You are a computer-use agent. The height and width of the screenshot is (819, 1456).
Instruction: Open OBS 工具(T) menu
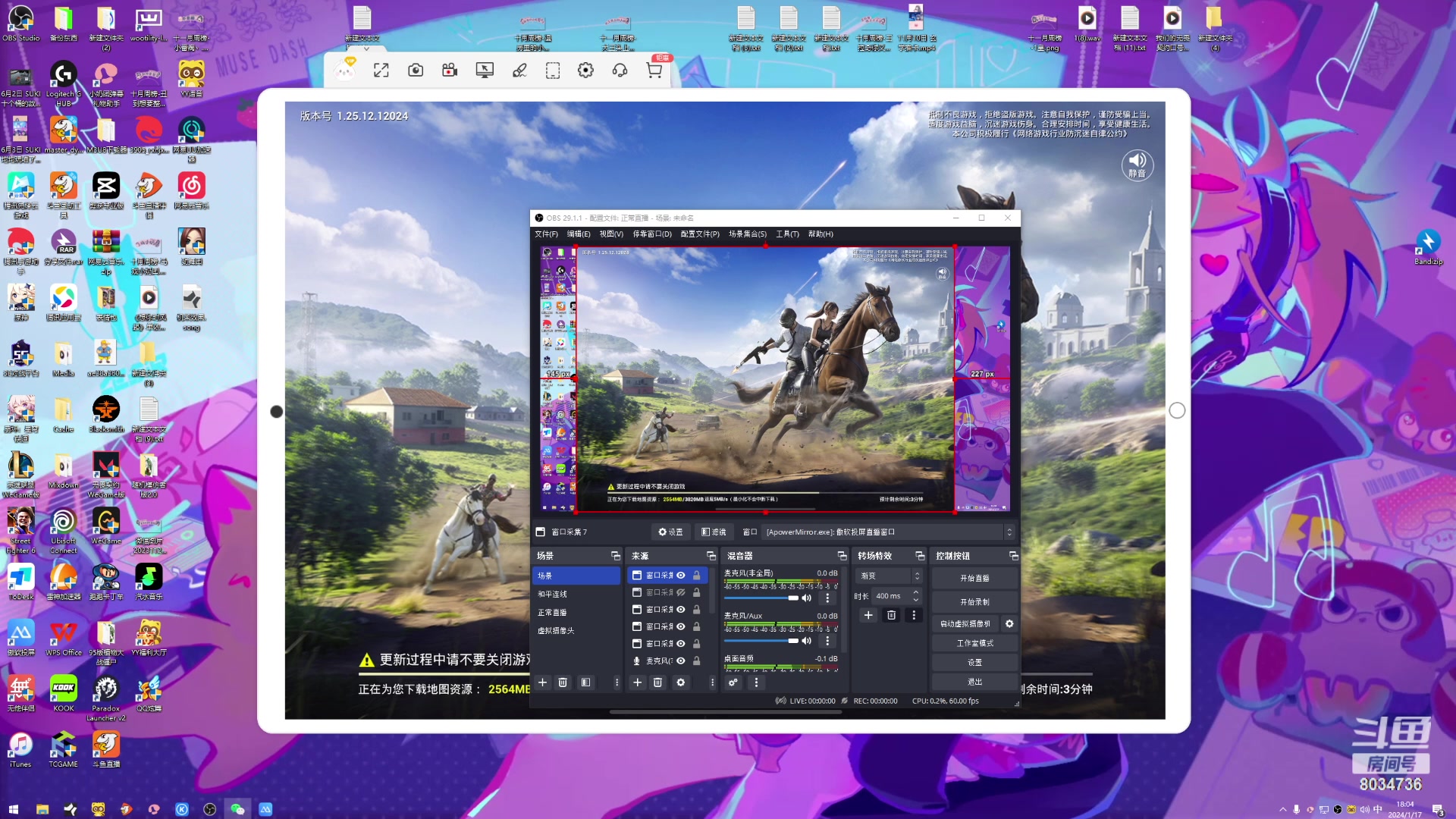click(787, 234)
